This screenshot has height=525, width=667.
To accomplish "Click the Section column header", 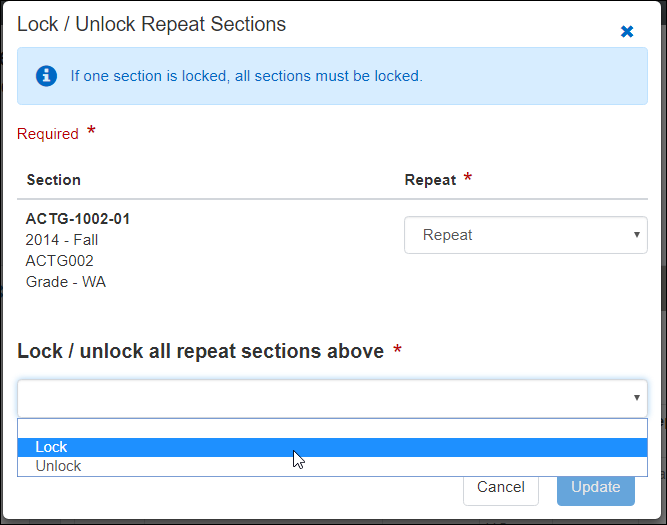I will coord(54,180).
